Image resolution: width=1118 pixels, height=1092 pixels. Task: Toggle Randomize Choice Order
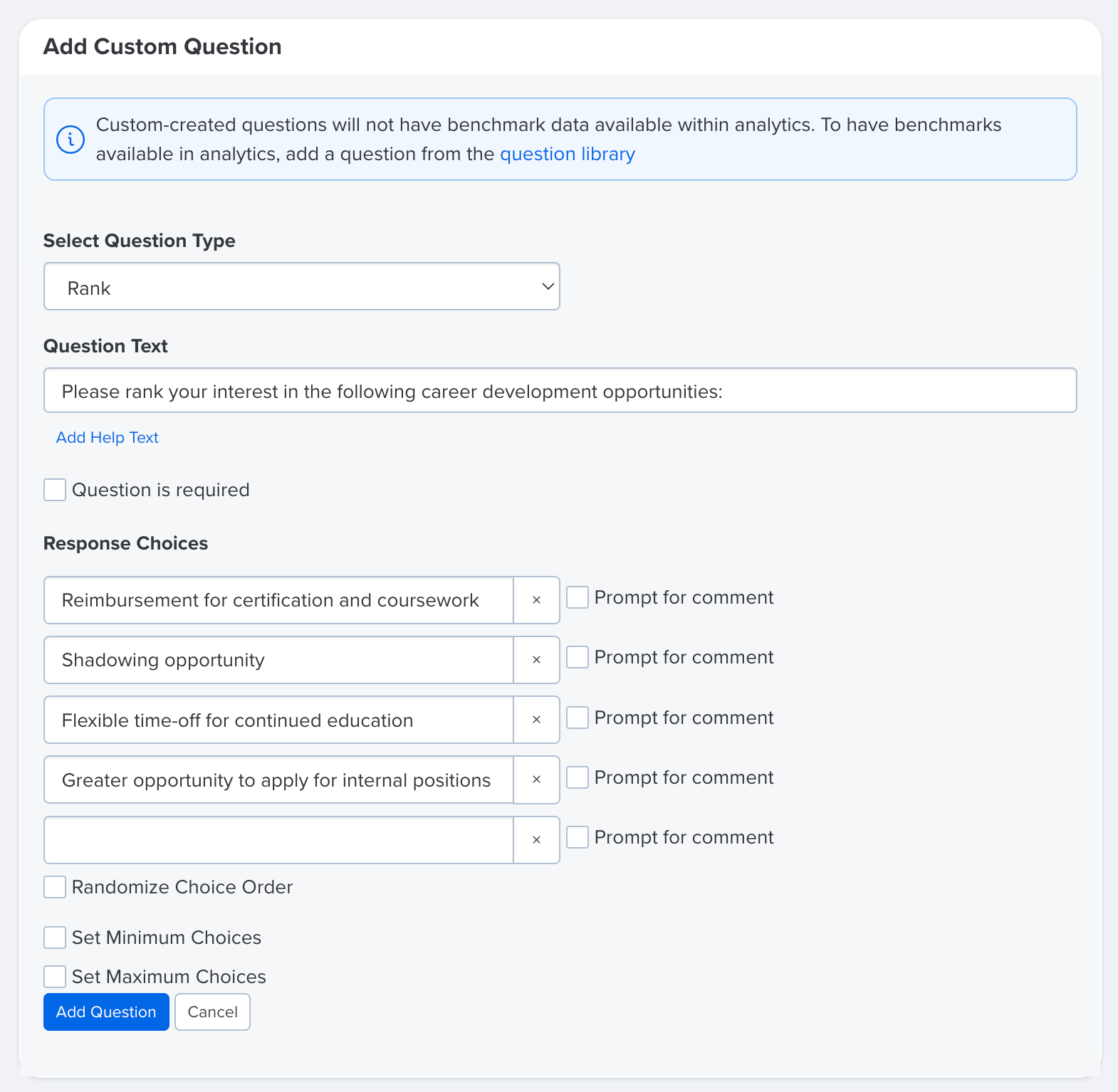[x=54, y=887]
